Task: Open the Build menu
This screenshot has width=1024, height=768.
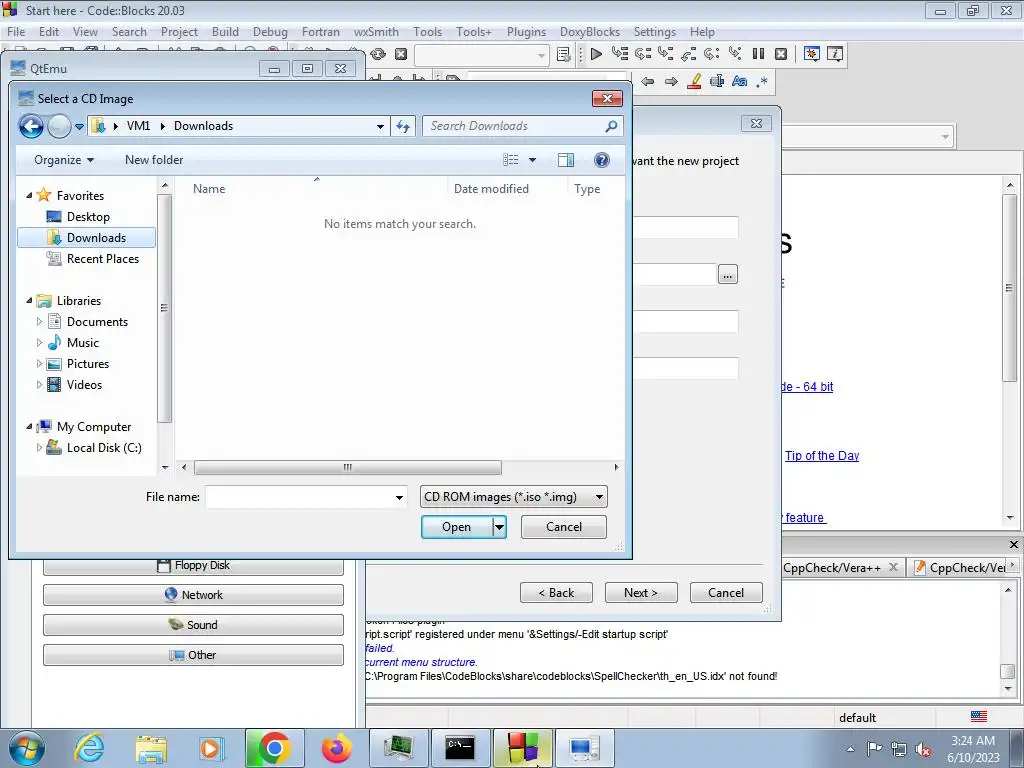Action: (225, 31)
